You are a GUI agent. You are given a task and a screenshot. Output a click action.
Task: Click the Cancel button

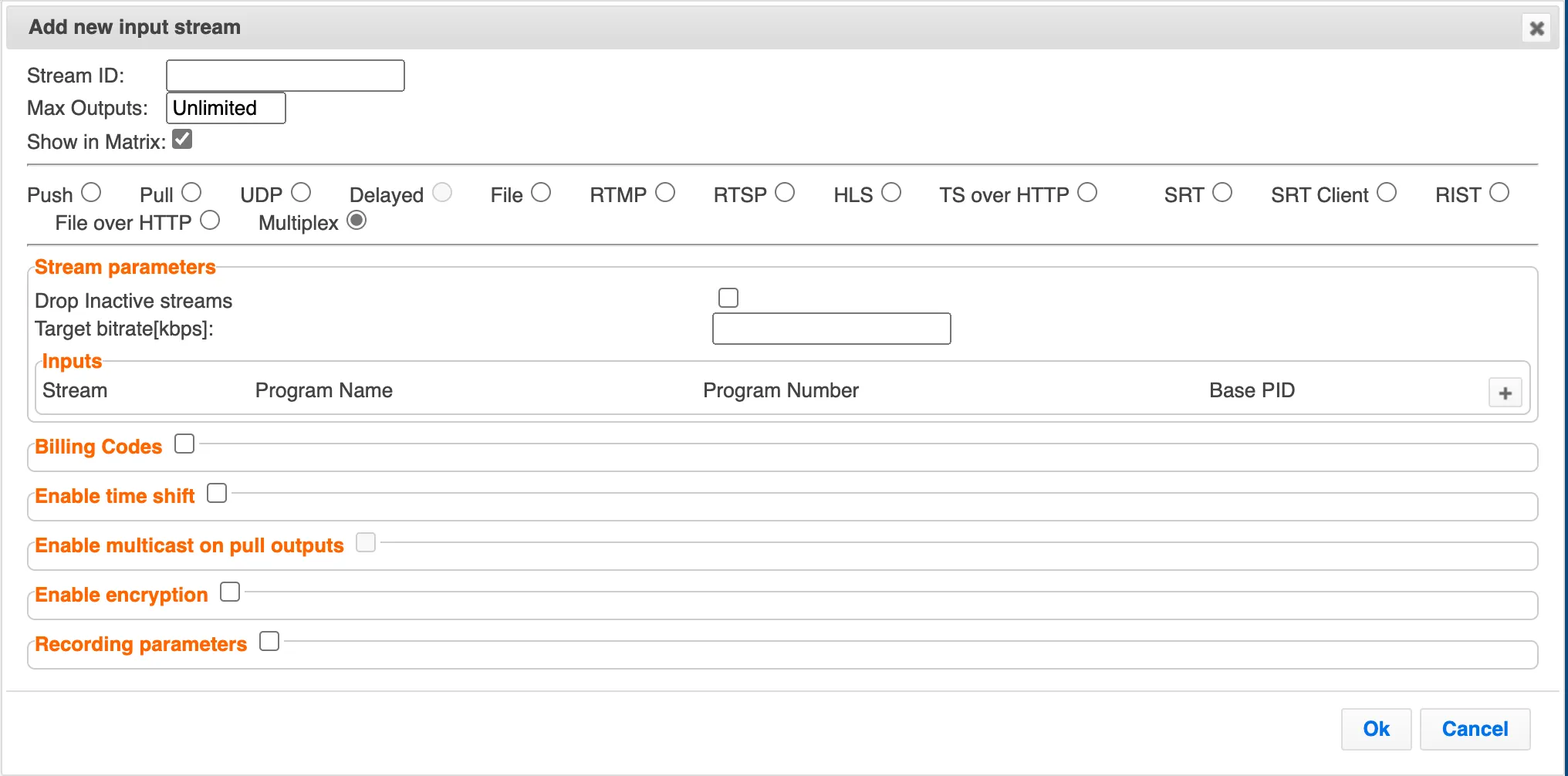(x=1475, y=729)
